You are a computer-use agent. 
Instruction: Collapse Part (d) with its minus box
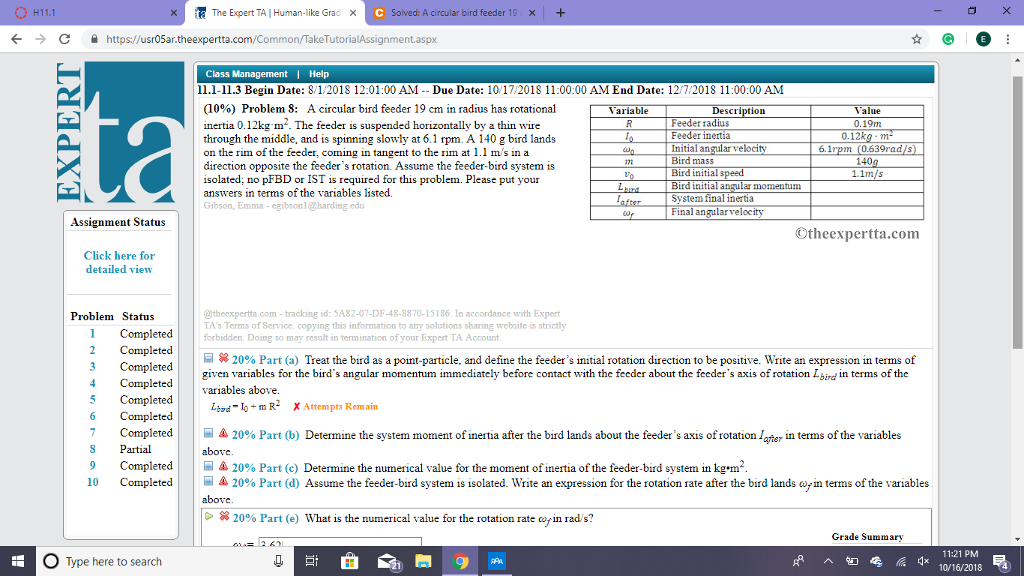208,481
